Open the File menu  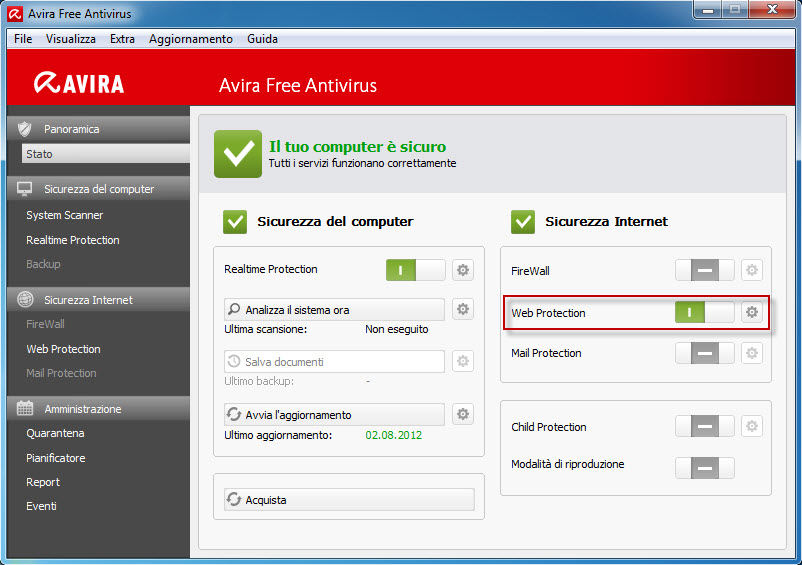pyautogui.click(x=23, y=39)
